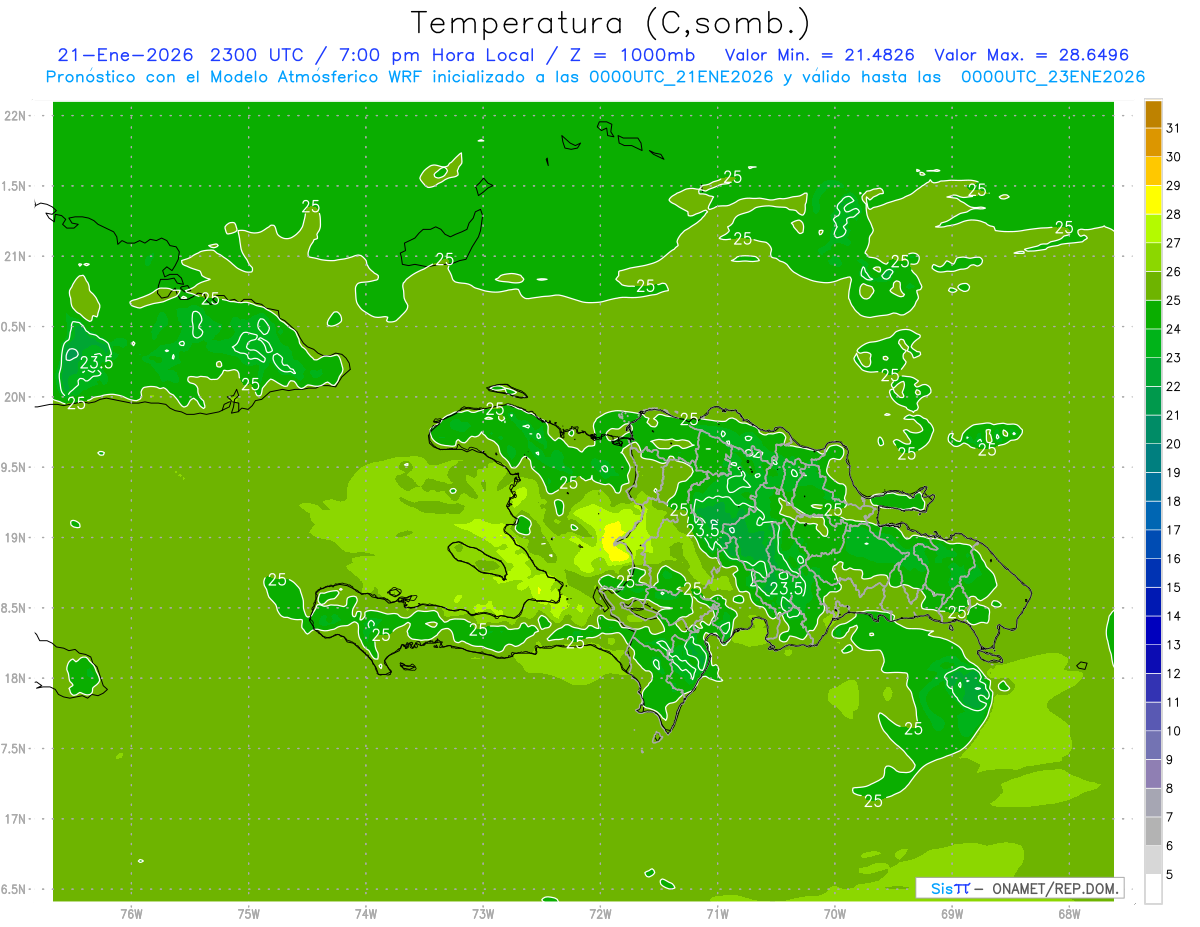Click the "76W" longitude label

tap(131, 914)
